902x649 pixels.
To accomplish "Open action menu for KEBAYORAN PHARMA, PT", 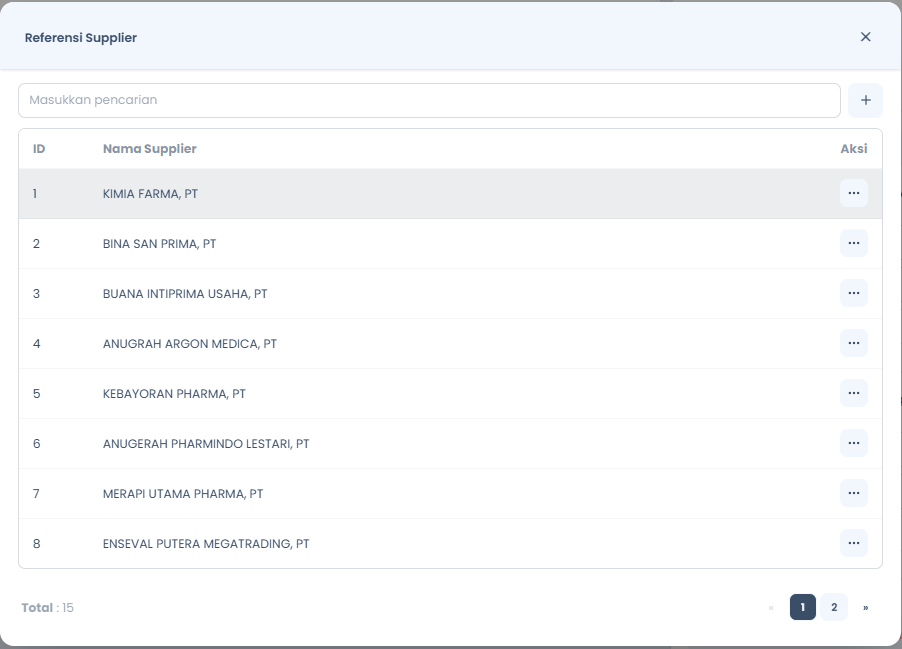I will [854, 394].
